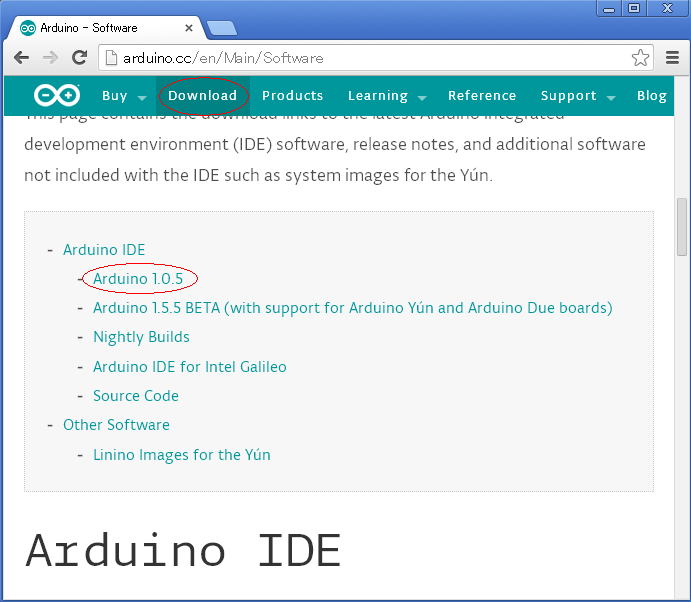Open Arduino IDE for Intel Galileo link
691x602 pixels.
coord(189,367)
